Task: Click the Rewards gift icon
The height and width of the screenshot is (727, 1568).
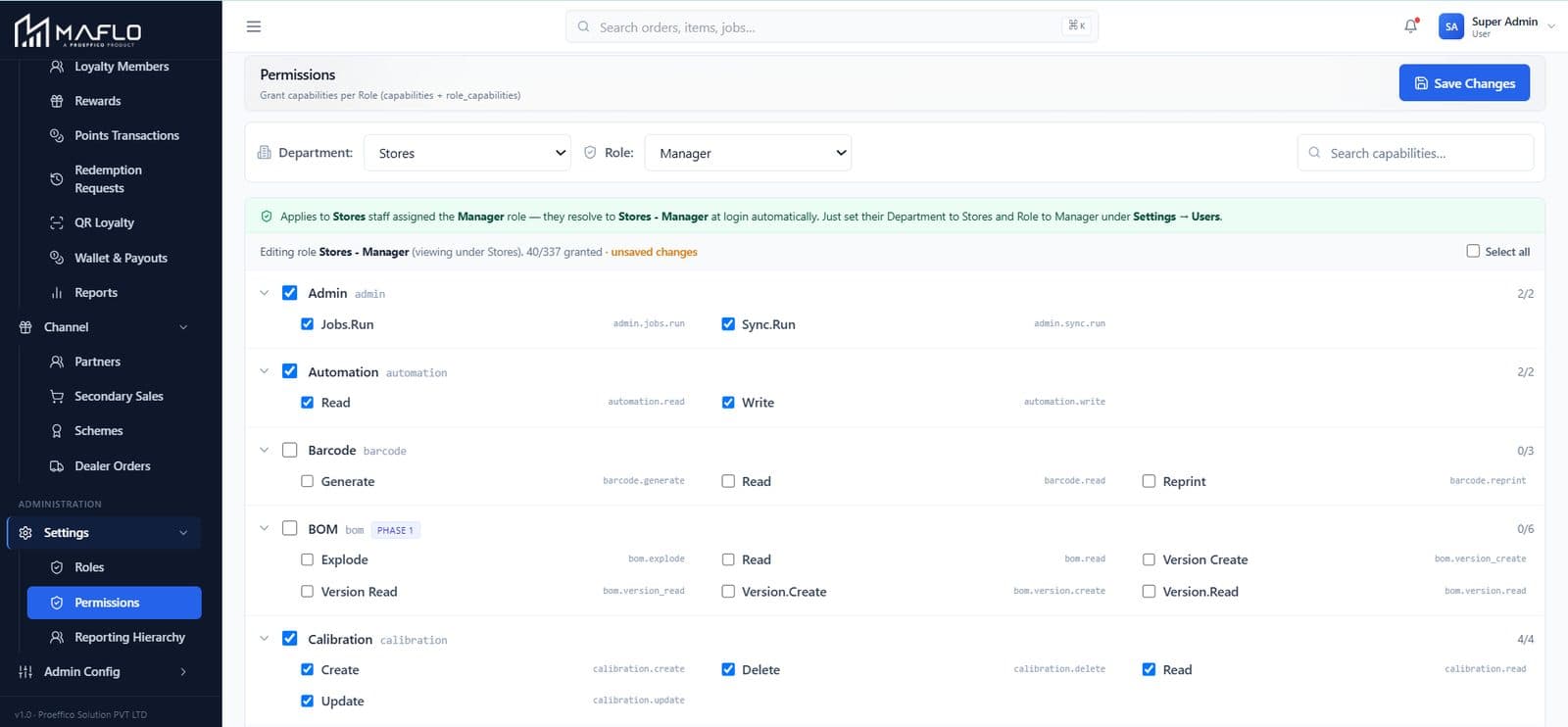Action: point(57,101)
